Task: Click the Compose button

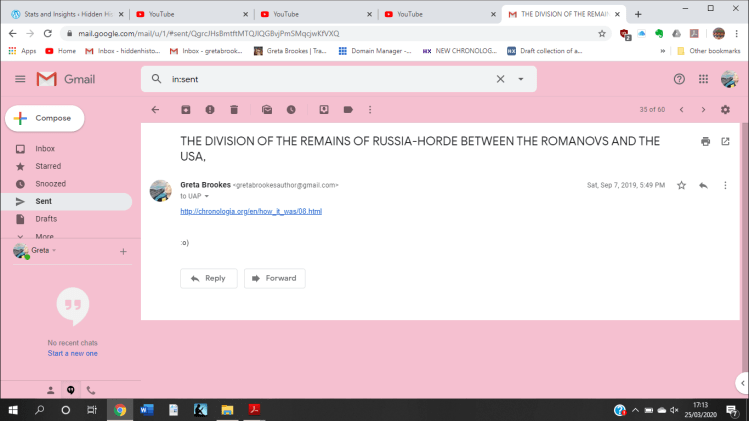Action: pyautogui.click(x=44, y=118)
